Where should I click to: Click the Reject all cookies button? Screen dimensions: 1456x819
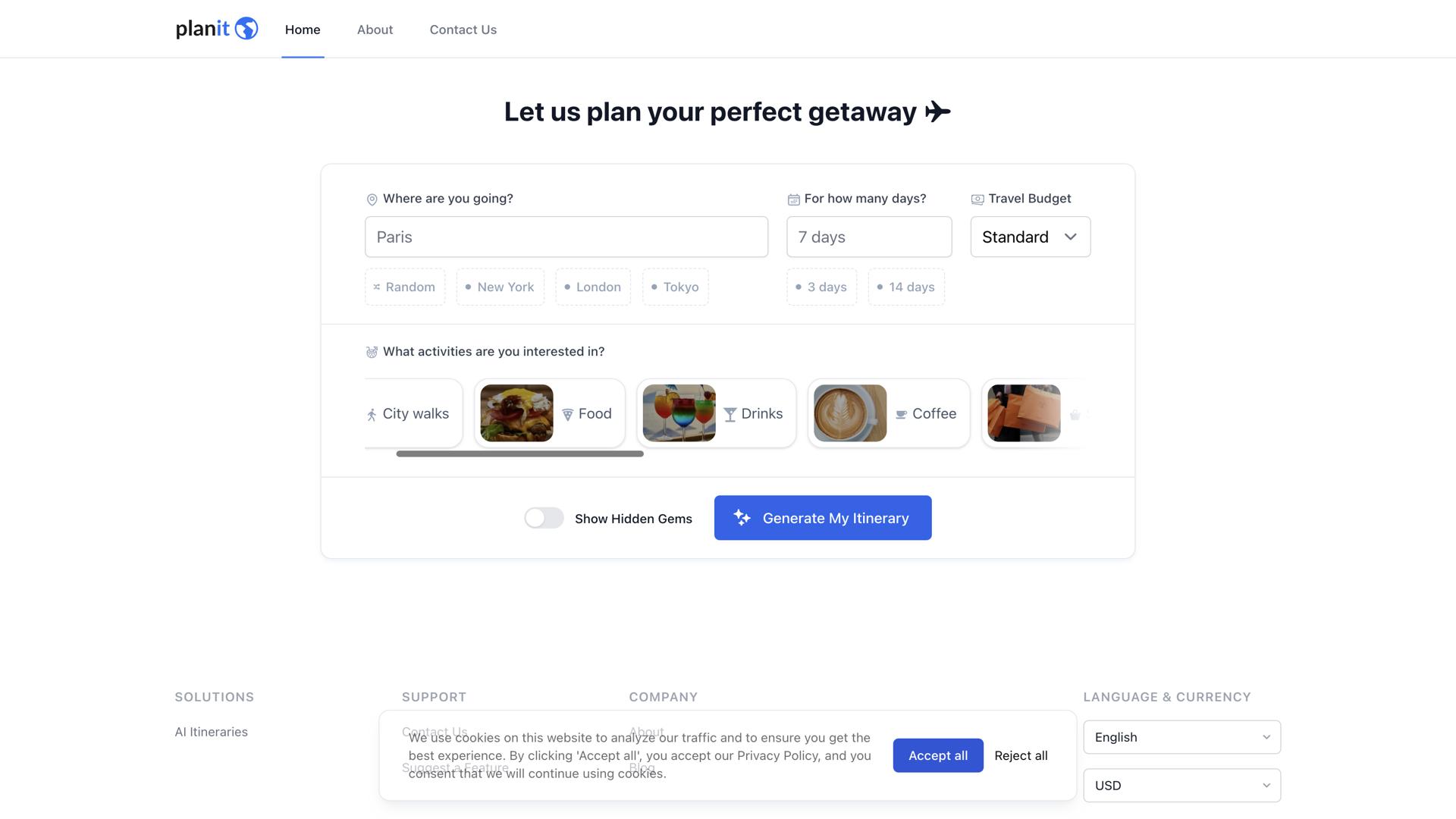(1021, 755)
